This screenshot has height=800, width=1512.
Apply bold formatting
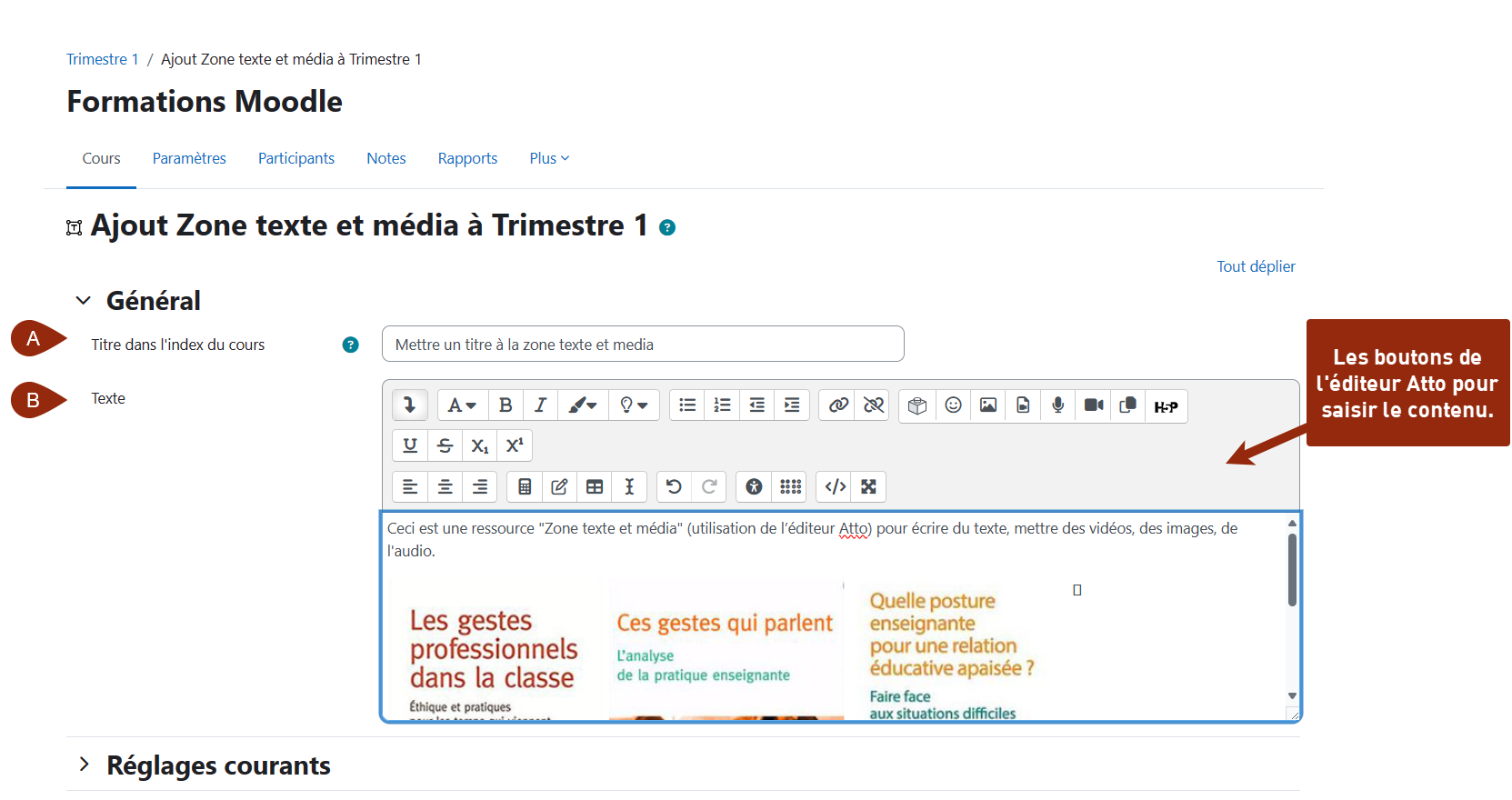(506, 405)
